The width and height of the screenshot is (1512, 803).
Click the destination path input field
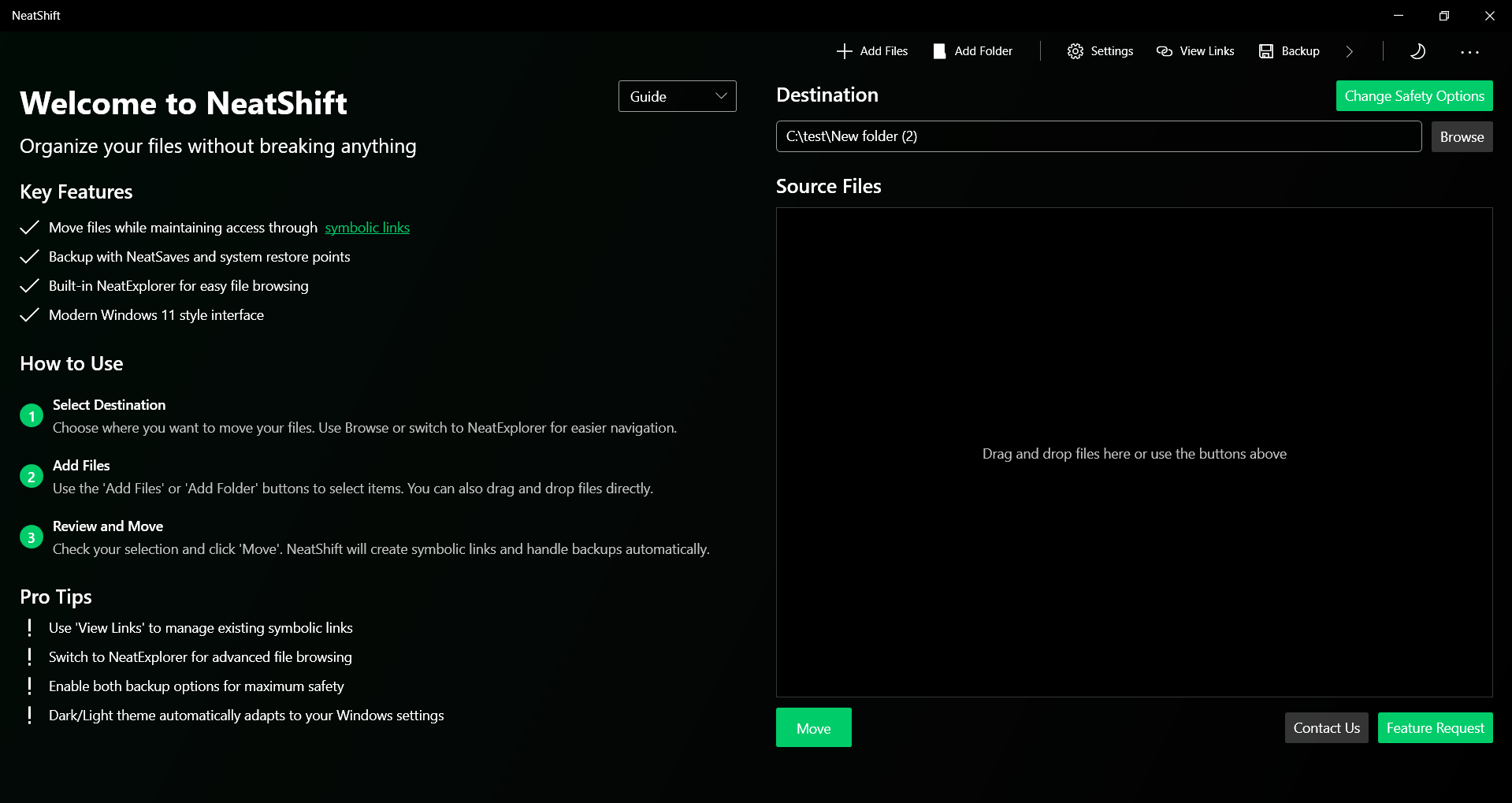tap(1098, 136)
